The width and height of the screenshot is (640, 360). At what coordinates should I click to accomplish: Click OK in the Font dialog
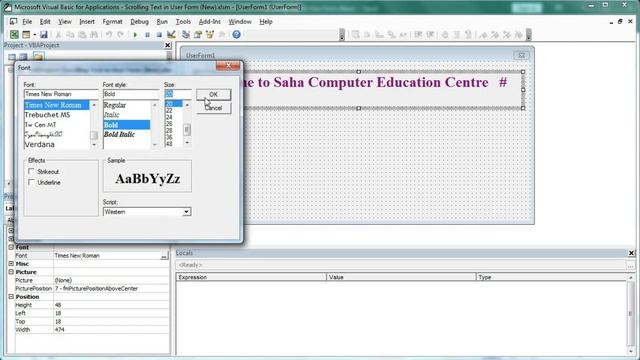point(213,94)
